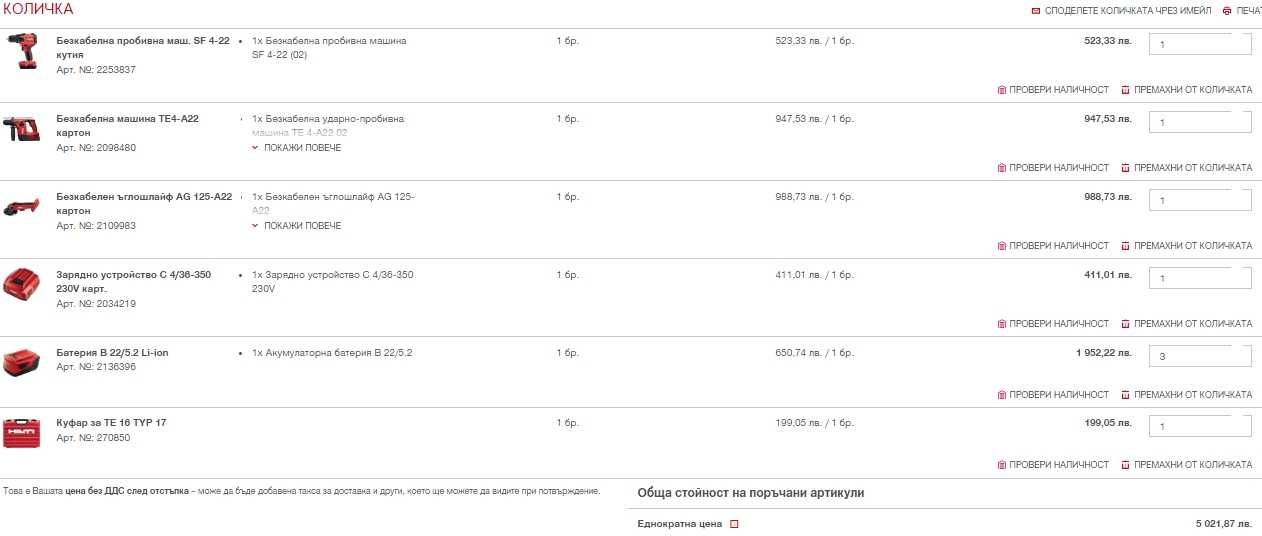This screenshot has width=1262, height=536.
Task: Click trash icon for B 22/5.2 battery
Action: 1125,395
